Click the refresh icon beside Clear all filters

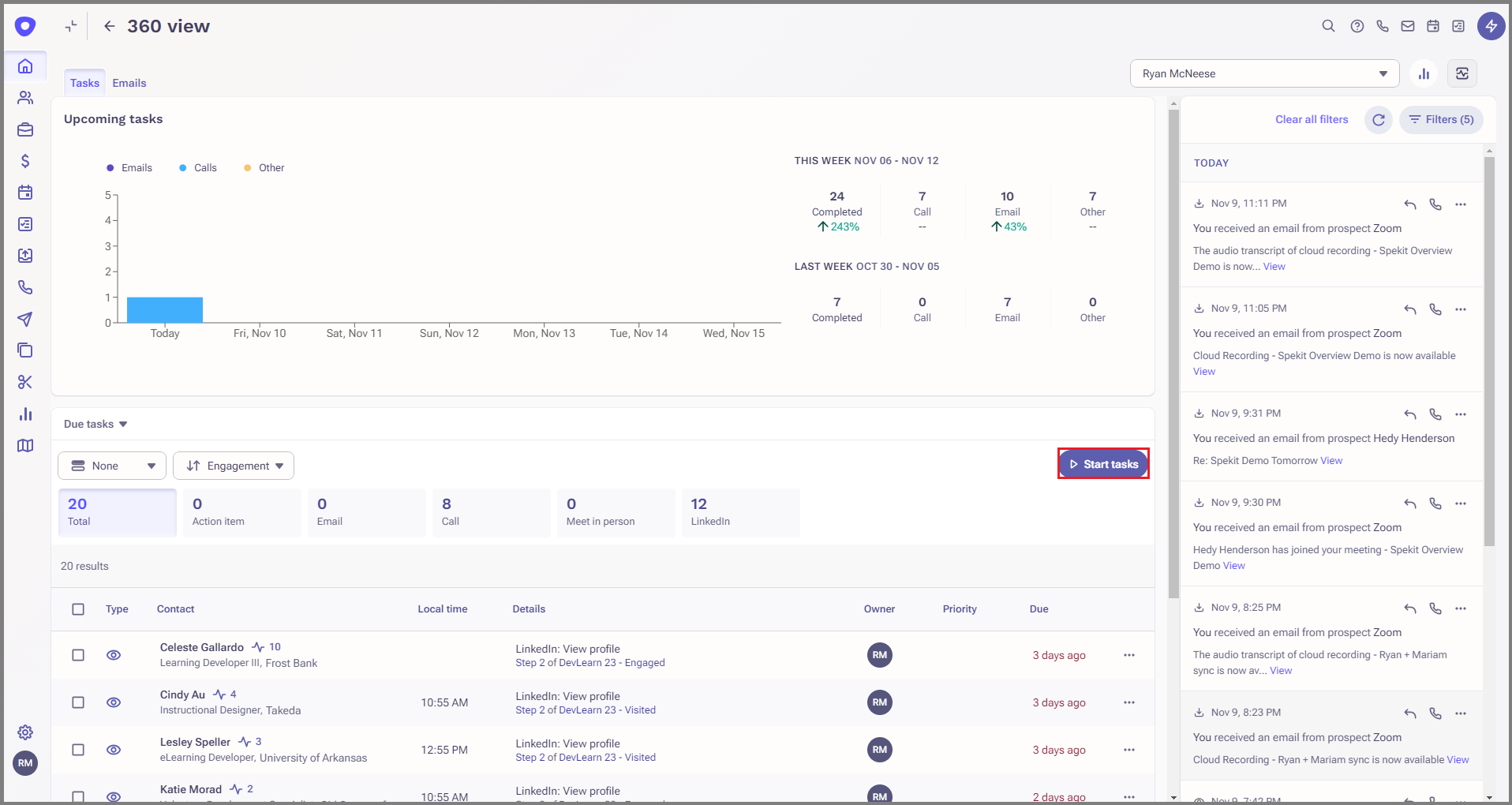pos(1378,120)
